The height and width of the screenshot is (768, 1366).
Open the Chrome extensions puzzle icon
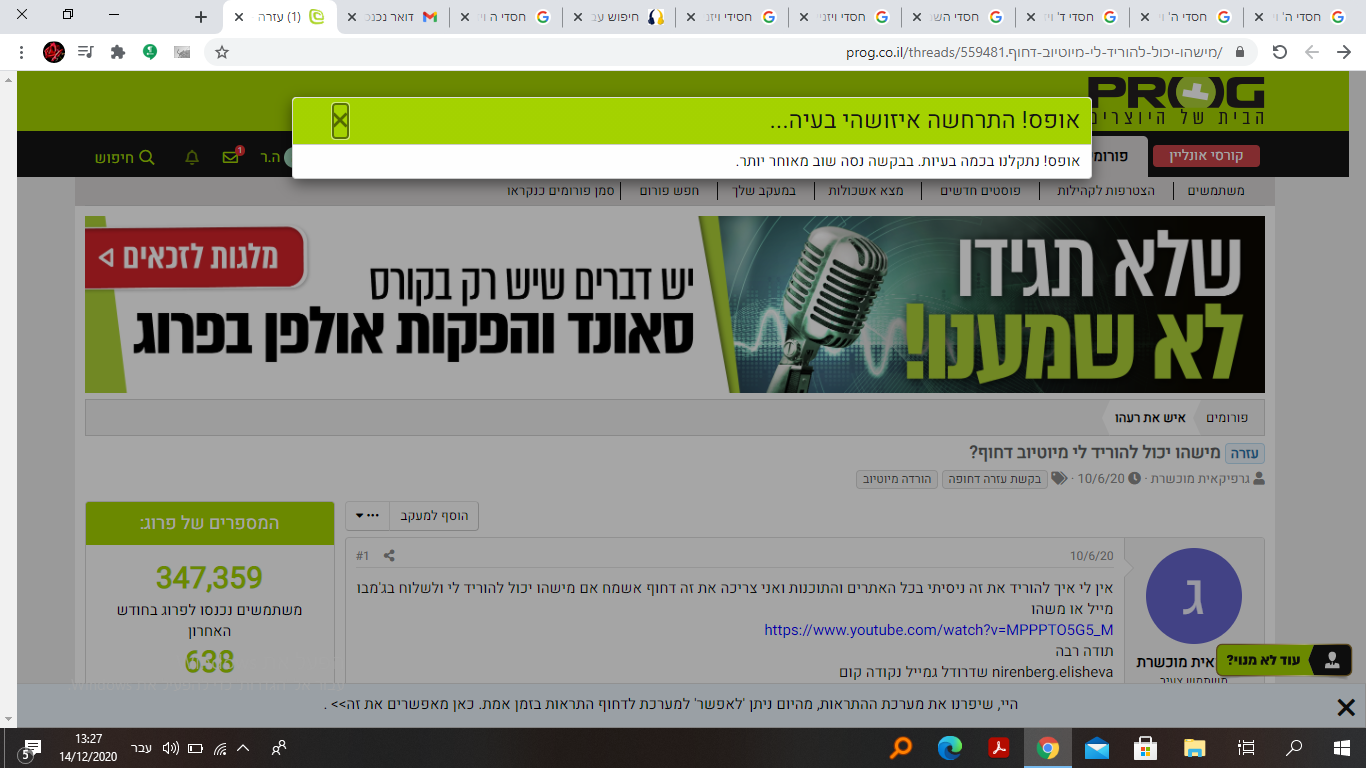pyautogui.click(x=118, y=52)
